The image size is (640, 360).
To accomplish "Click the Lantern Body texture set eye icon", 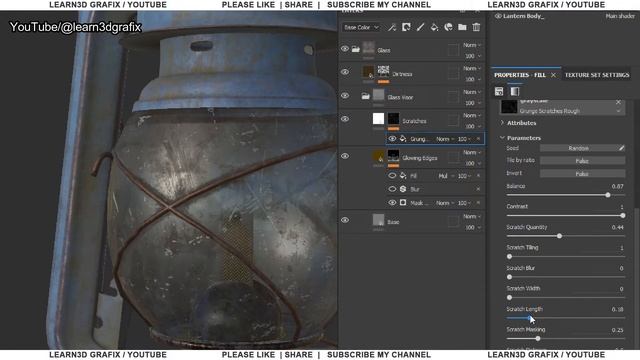I will tap(498, 16).
